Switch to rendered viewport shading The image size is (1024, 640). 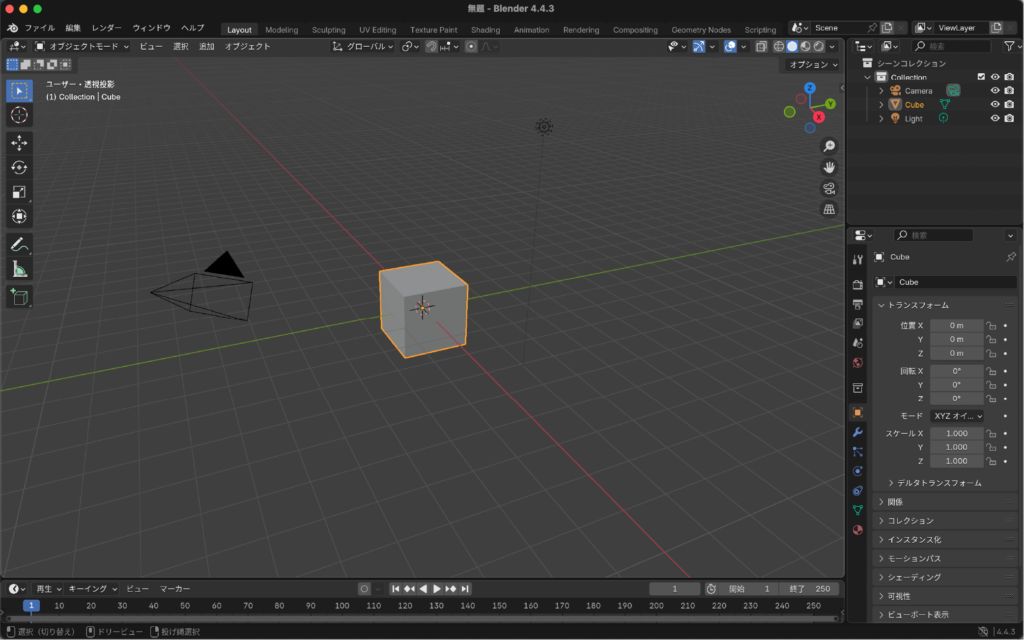click(x=818, y=46)
